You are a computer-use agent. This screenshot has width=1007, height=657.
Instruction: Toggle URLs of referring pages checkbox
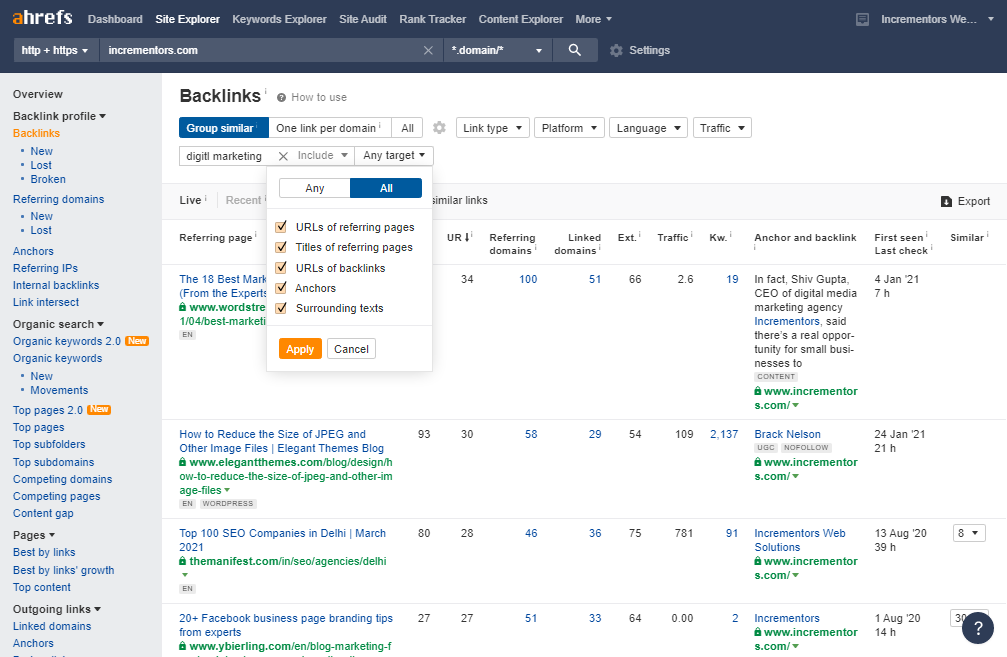click(x=281, y=227)
